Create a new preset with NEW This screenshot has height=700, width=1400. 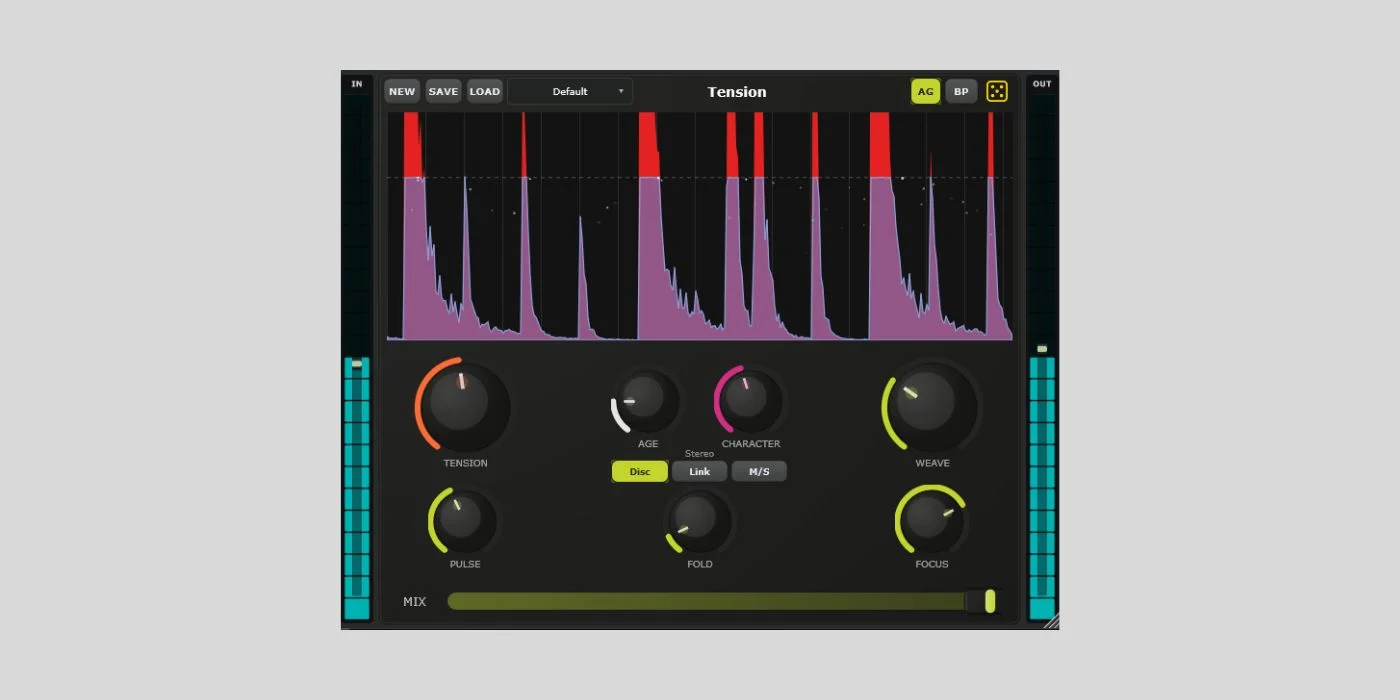pyautogui.click(x=402, y=91)
